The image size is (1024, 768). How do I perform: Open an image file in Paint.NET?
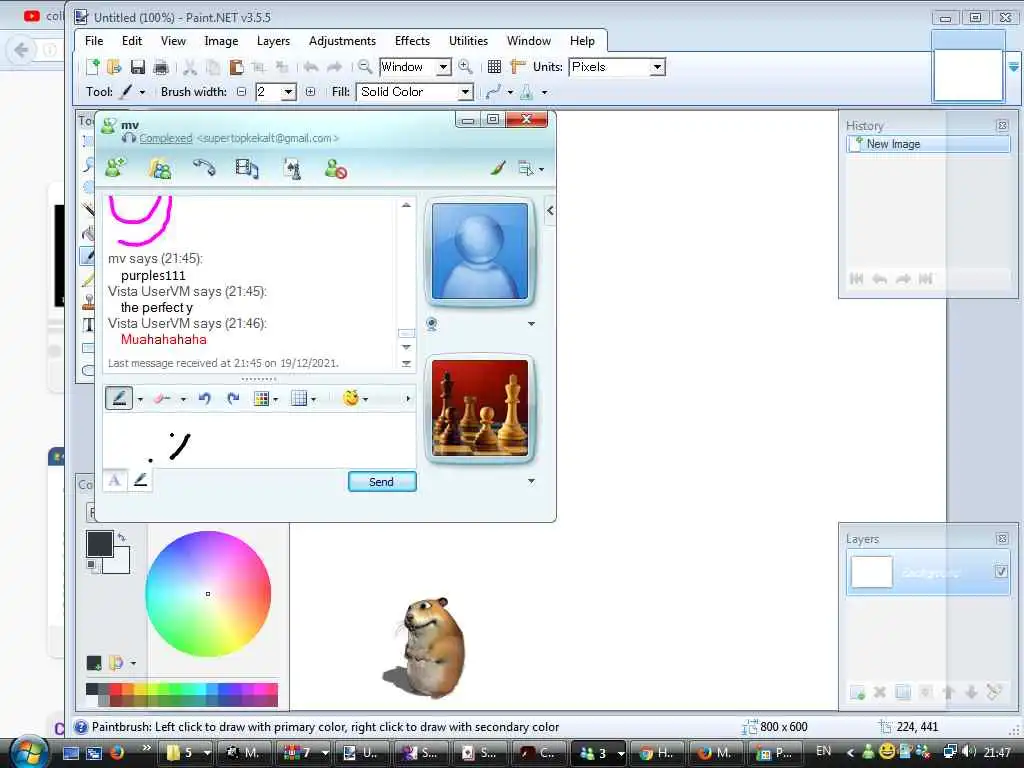pyautogui.click(x=114, y=67)
